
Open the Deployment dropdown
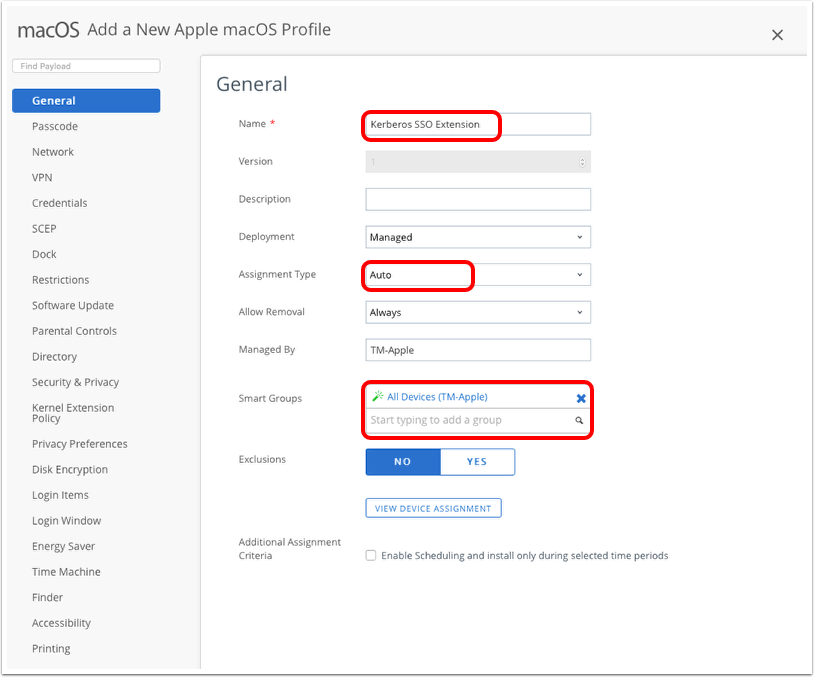478,237
